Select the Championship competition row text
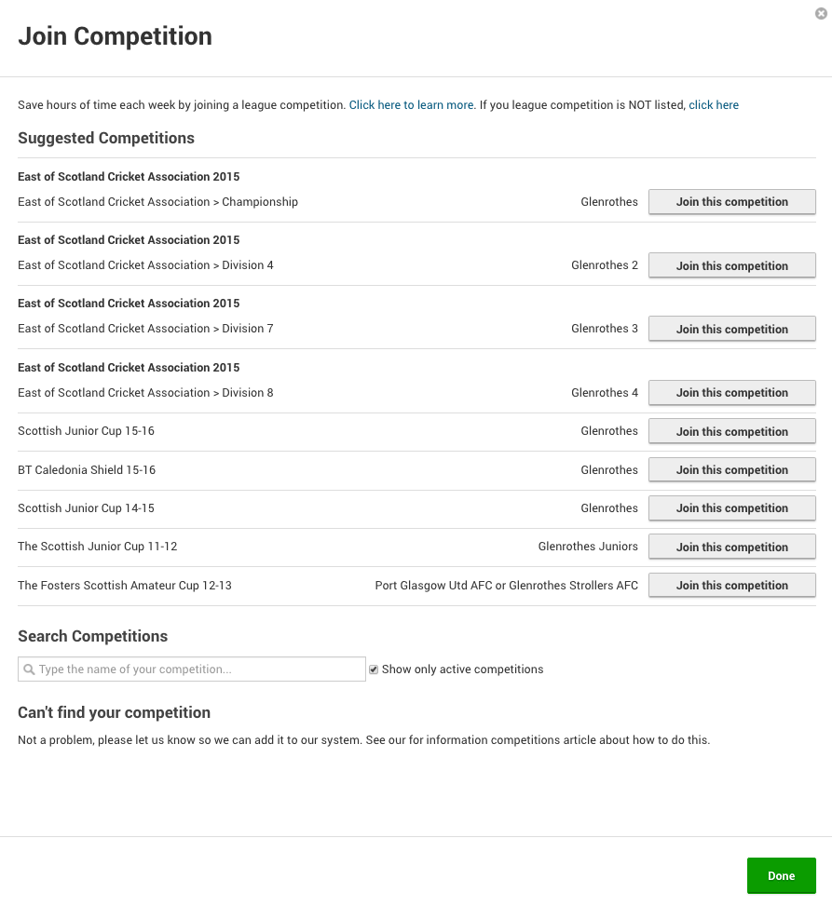 [158, 202]
